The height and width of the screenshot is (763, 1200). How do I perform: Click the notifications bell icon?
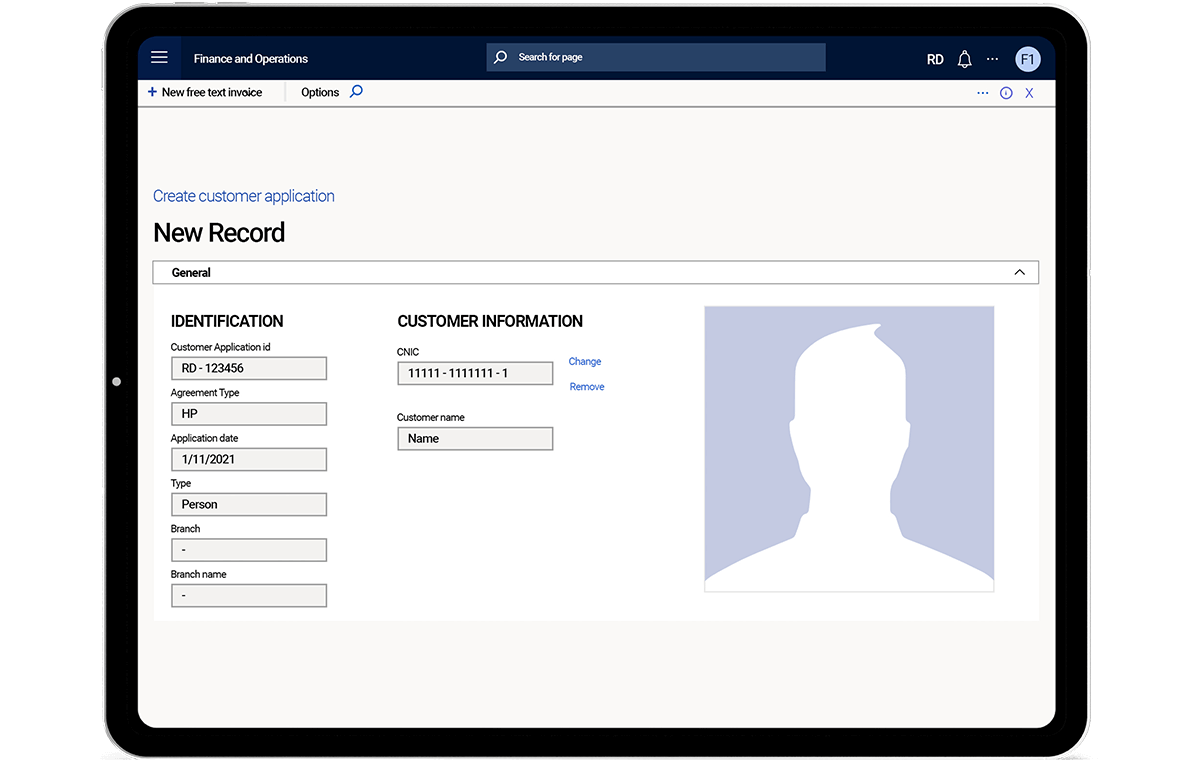[964, 58]
